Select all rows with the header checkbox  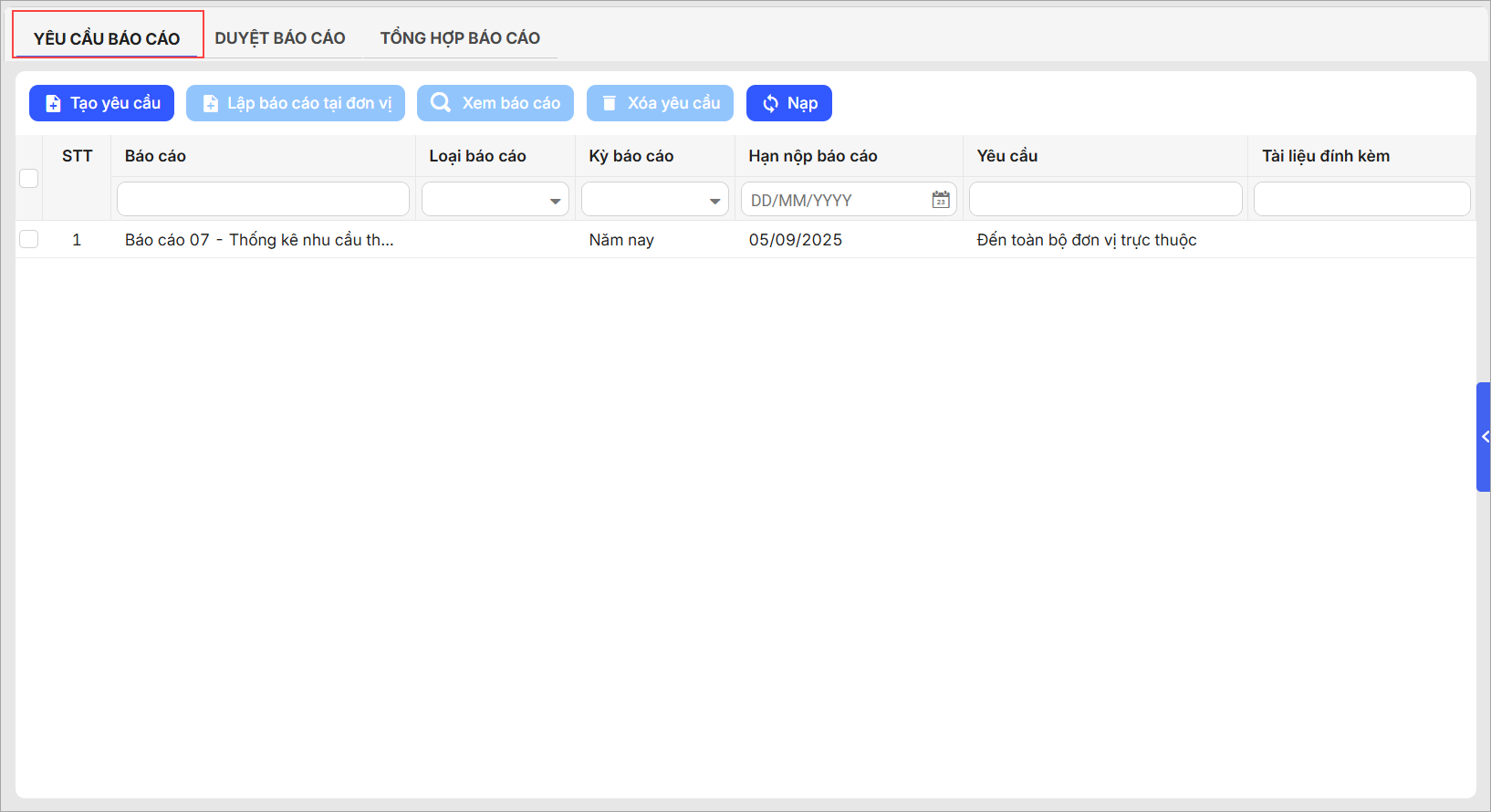click(29, 178)
